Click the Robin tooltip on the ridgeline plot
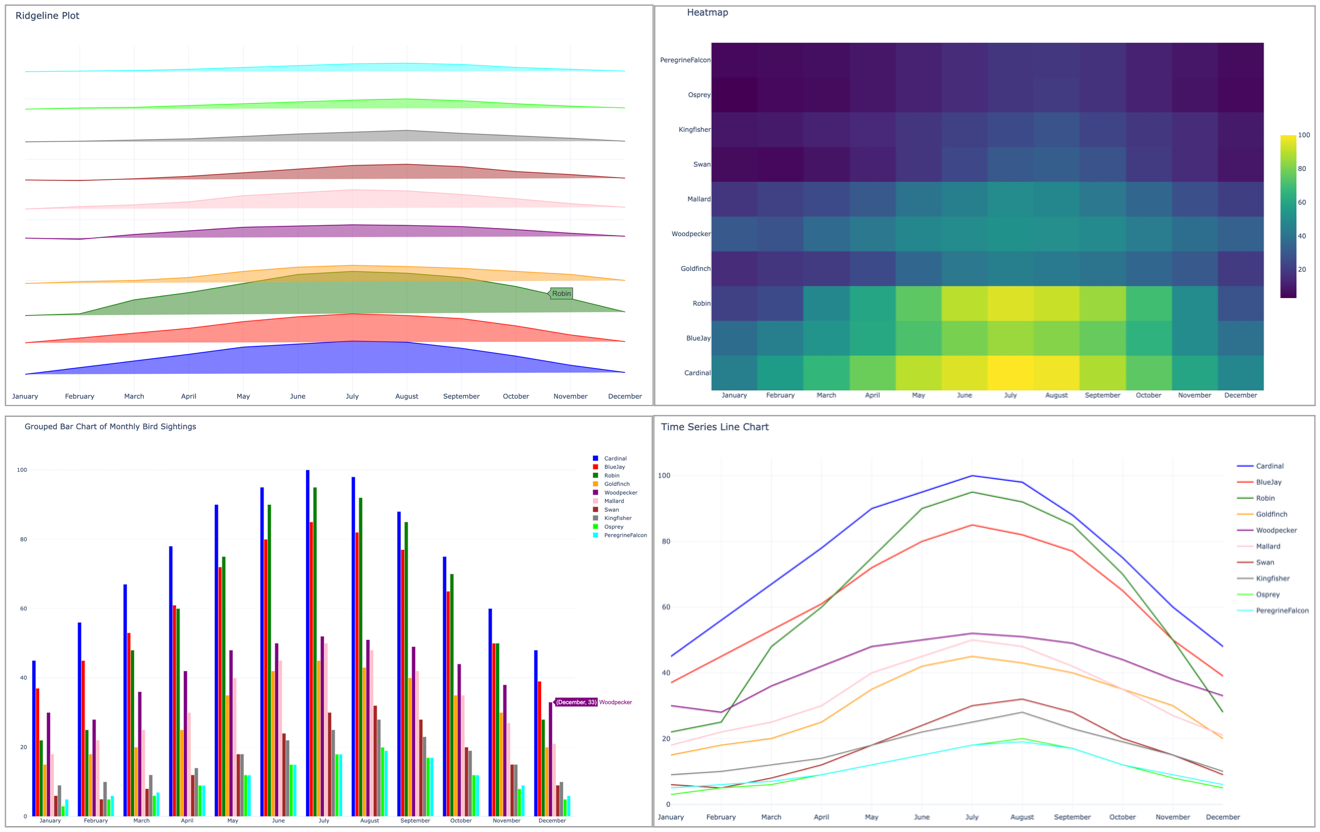1320x832 pixels. 561,294
